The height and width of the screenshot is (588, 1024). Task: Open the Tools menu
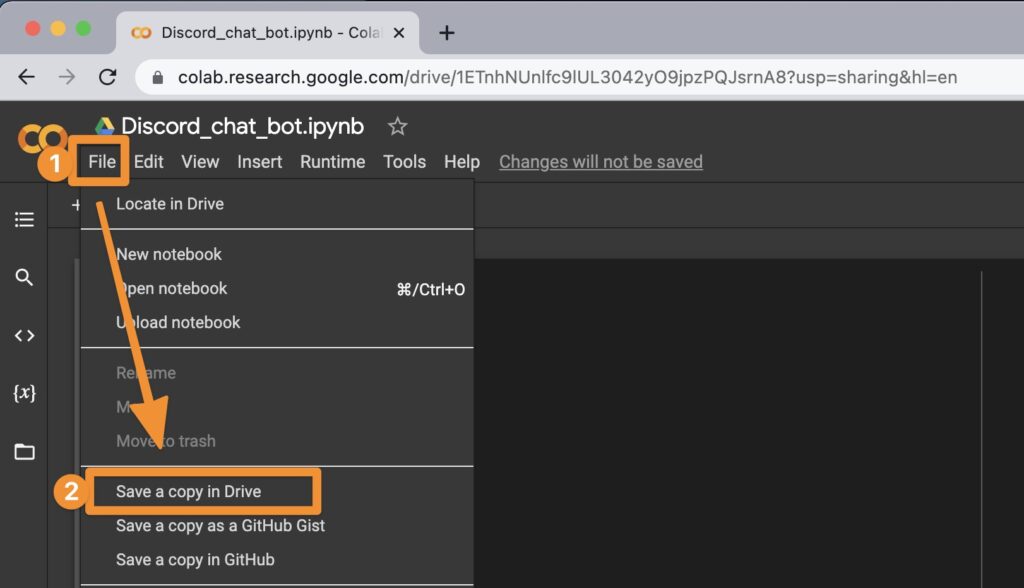[404, 161]
